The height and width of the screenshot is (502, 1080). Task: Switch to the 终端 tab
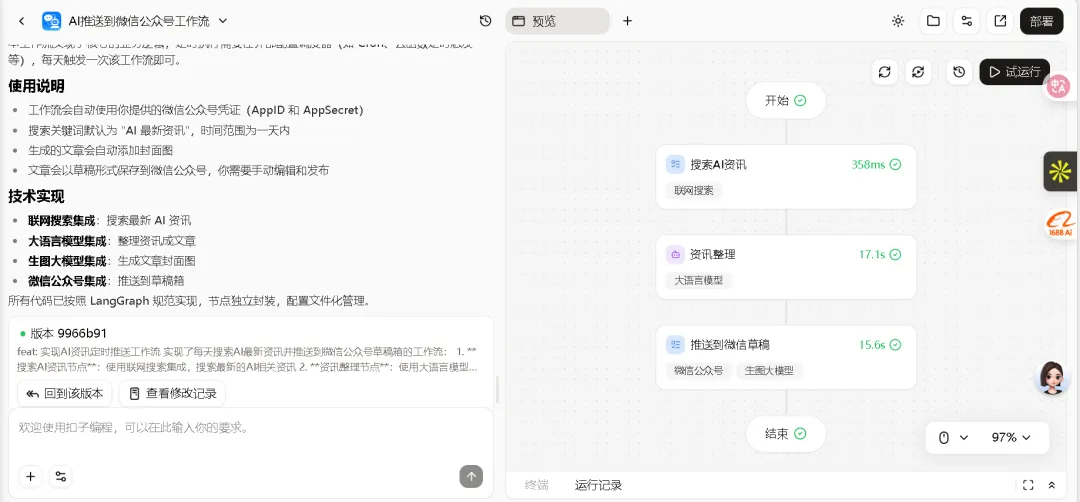click(x=537, y=485)
